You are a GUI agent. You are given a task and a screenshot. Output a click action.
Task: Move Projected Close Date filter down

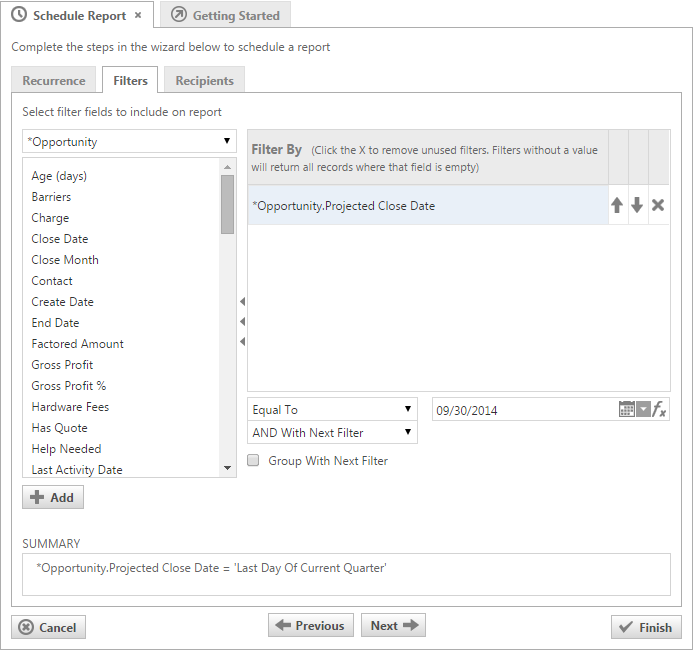coord(637,205)
